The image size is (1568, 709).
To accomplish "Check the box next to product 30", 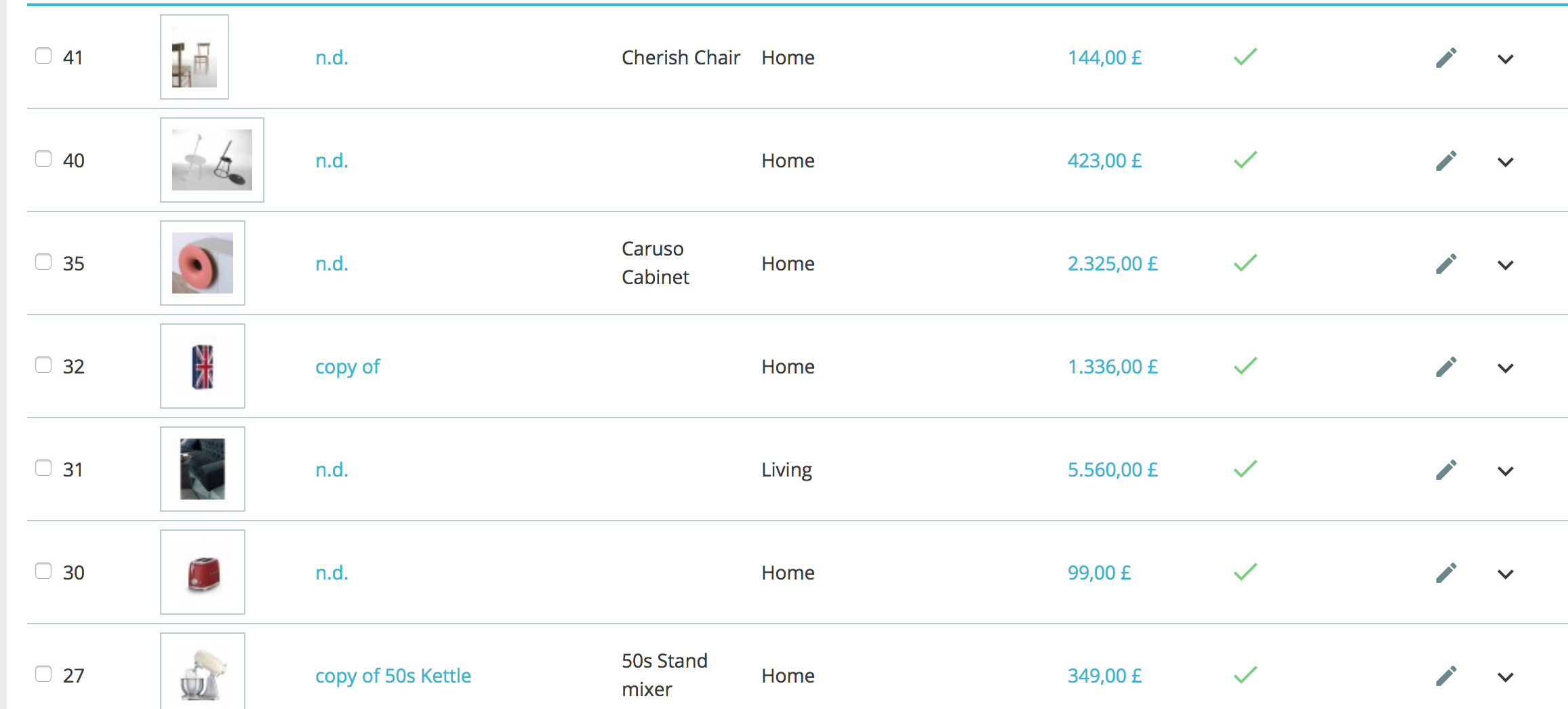I will 43,571.
